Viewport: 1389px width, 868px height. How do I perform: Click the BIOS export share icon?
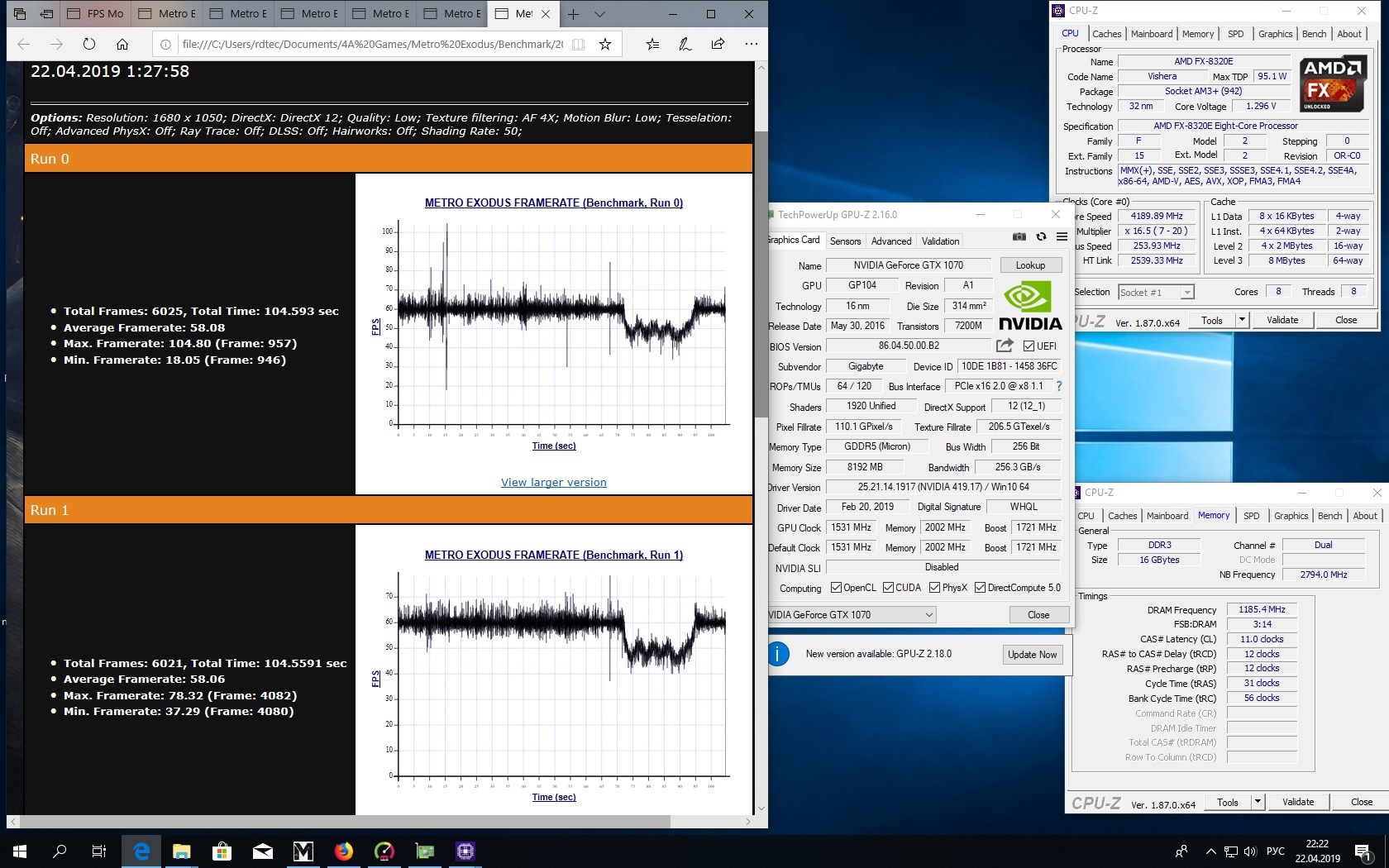pos(1005,346)
